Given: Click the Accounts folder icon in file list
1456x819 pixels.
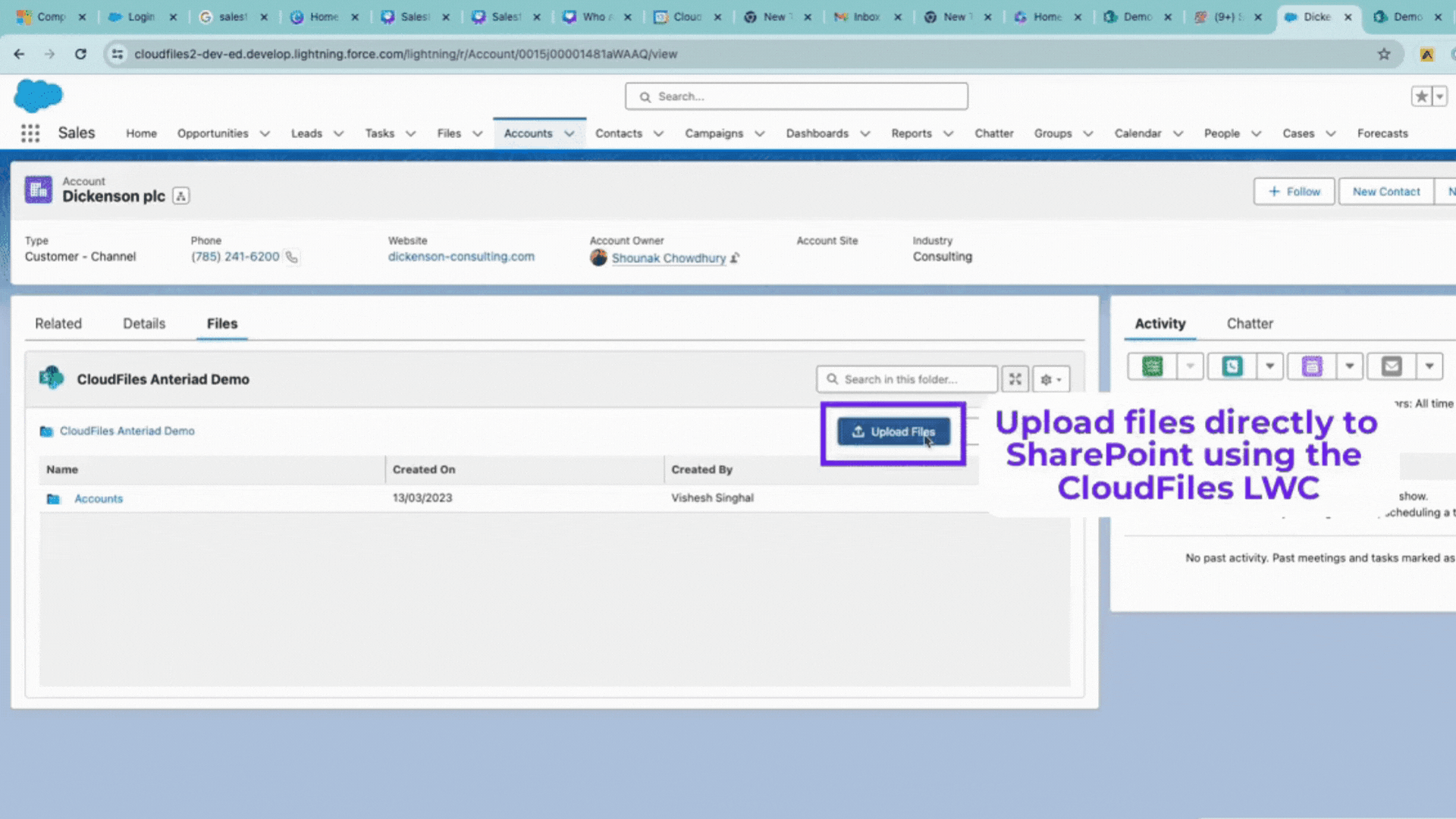Looking at the screenshot, I should (x=53, y=498).
